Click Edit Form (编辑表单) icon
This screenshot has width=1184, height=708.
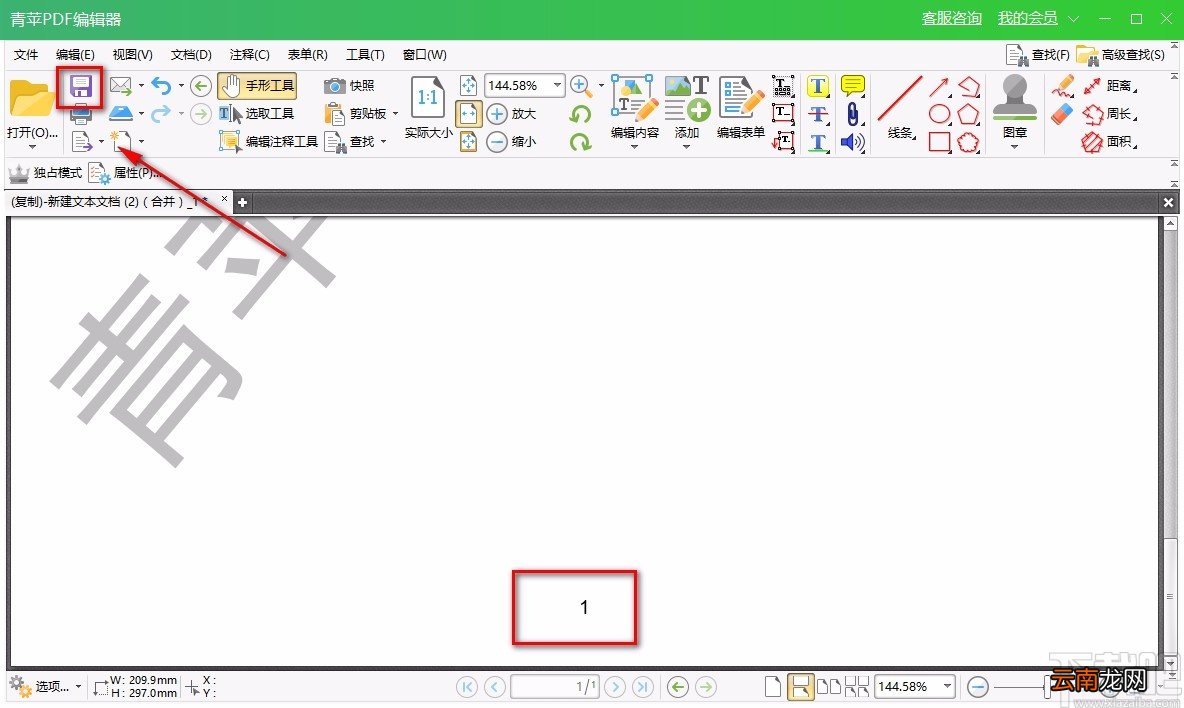(741, 106)
